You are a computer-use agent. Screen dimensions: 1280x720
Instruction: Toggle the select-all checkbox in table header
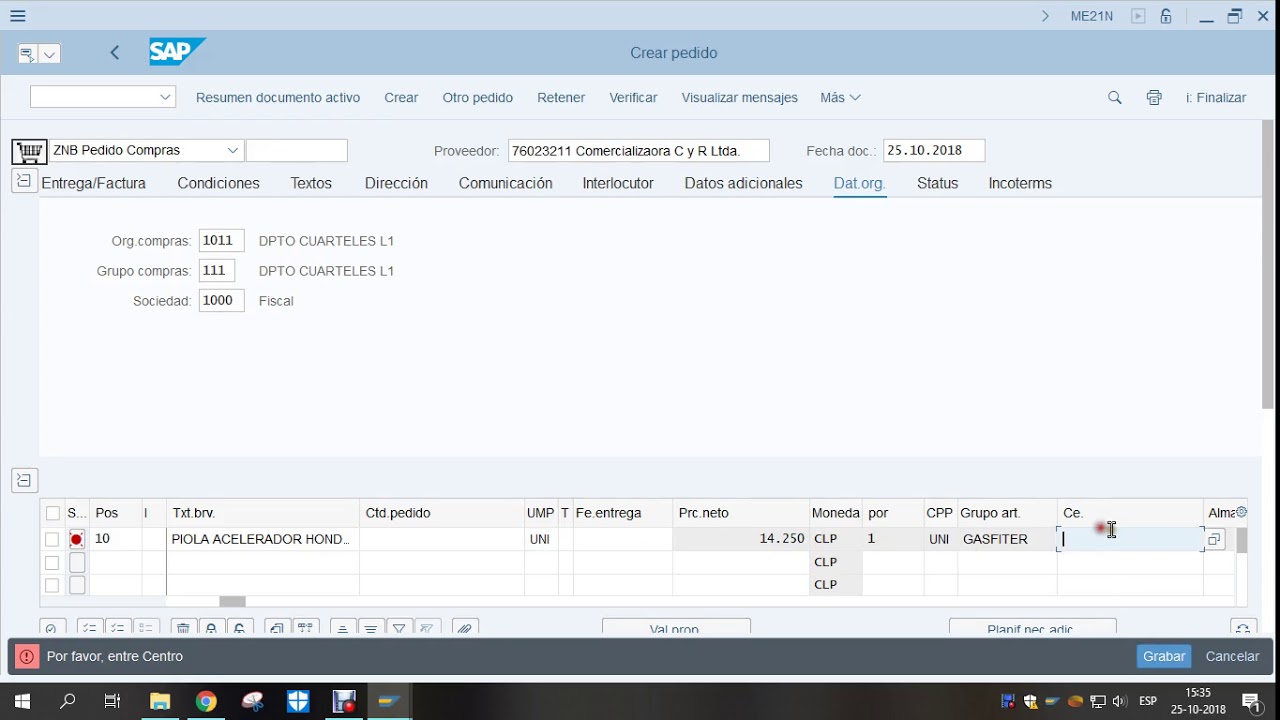[53, 513]
